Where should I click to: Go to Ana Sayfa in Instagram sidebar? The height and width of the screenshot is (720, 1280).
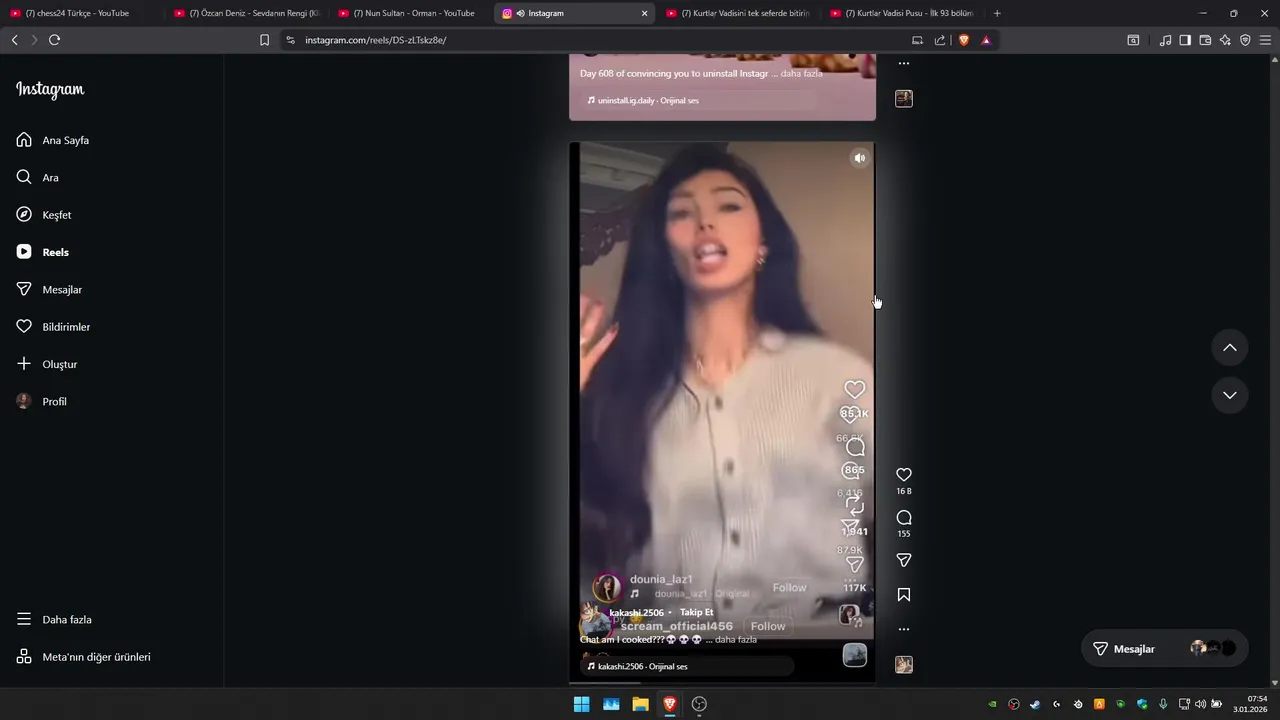coord(53,140)
